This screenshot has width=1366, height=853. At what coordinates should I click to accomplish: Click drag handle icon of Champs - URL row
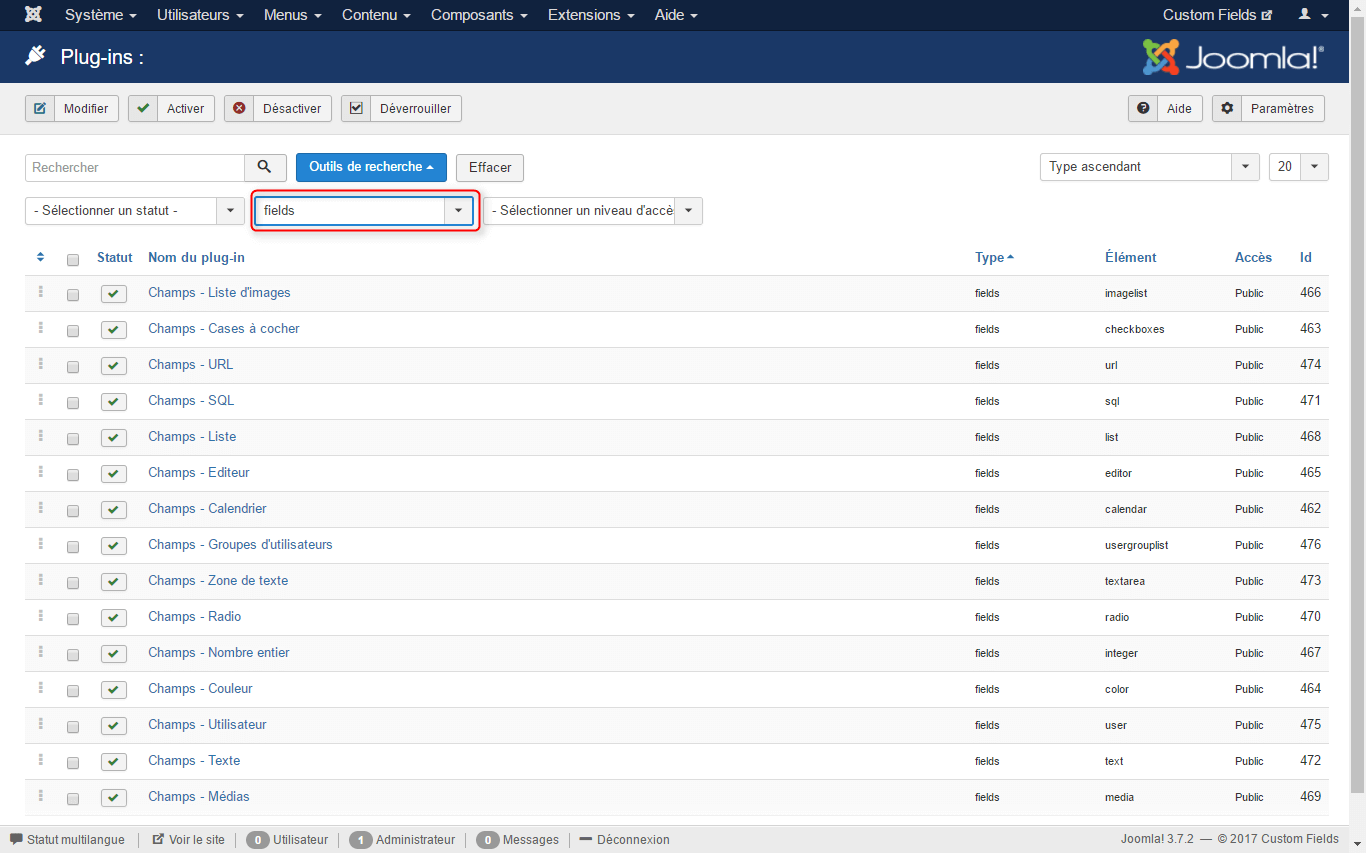tap(41, 364)
